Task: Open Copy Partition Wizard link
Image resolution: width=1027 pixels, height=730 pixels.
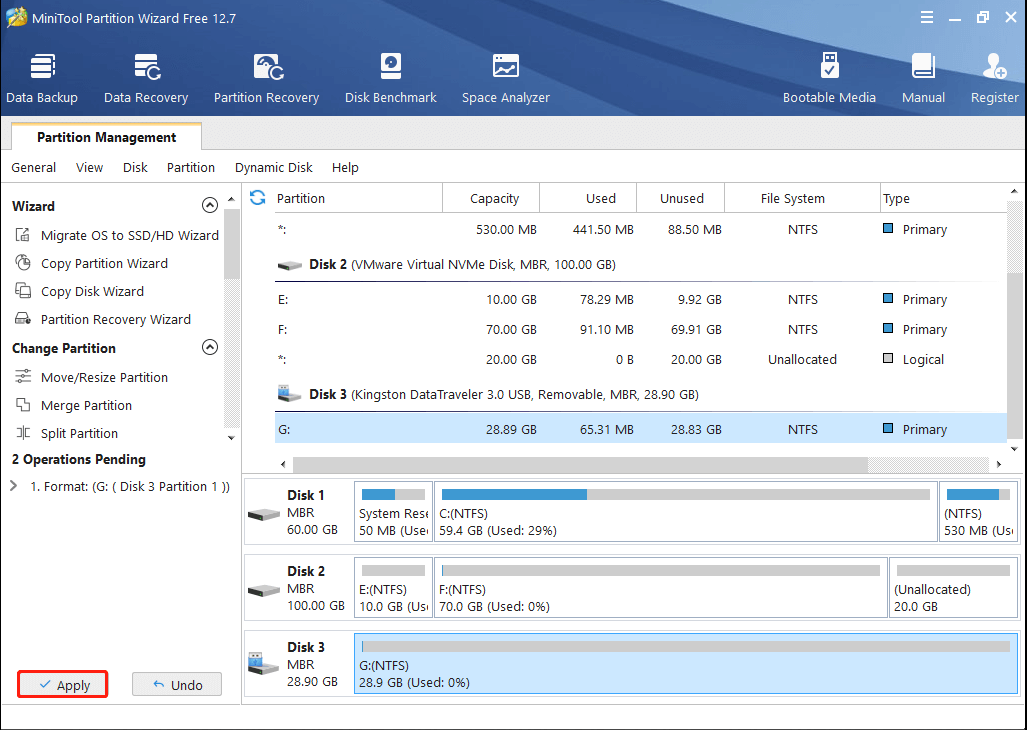Action: pos(104,263)
